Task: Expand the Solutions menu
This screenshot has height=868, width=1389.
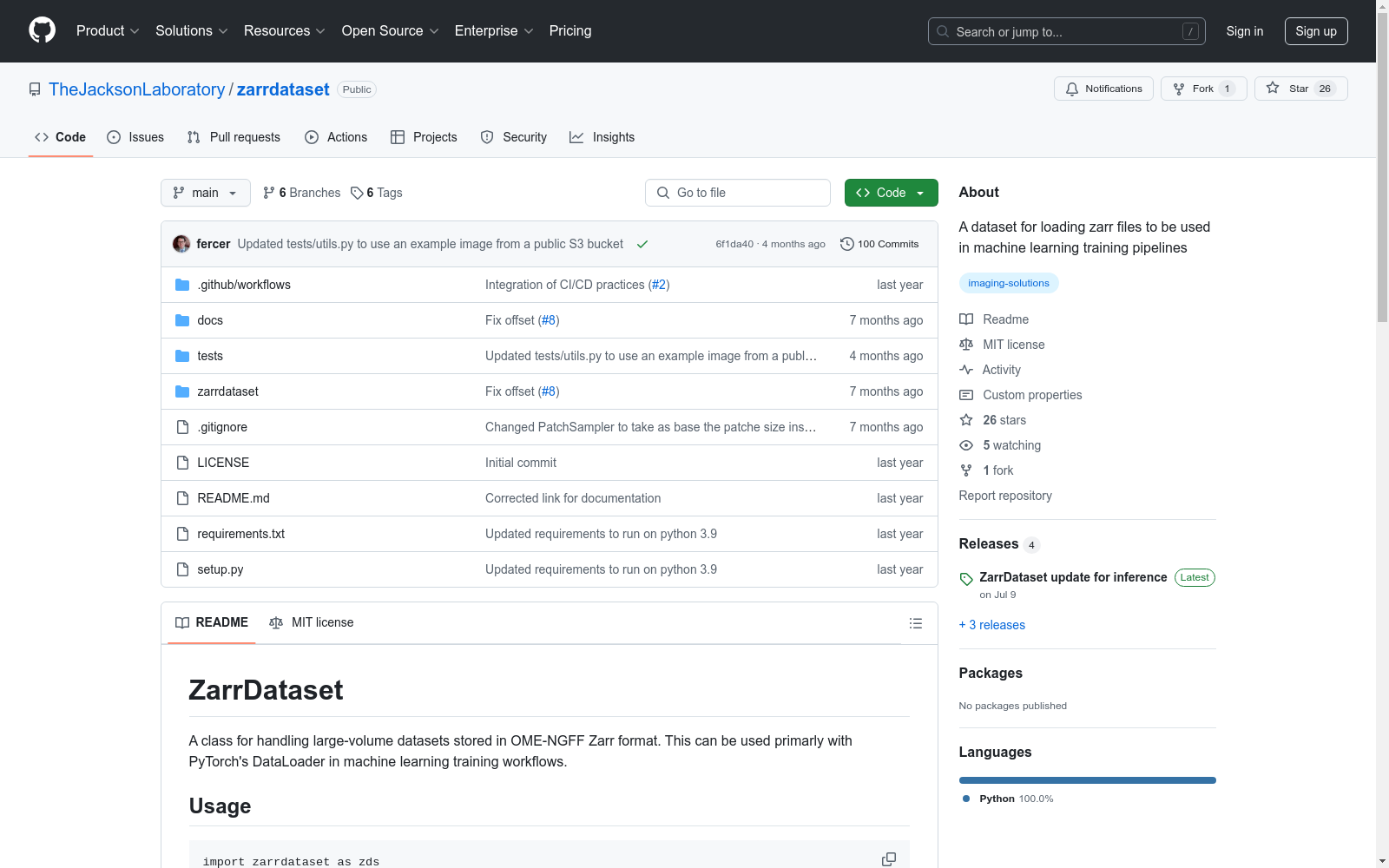Action: (x=192, y=31)
